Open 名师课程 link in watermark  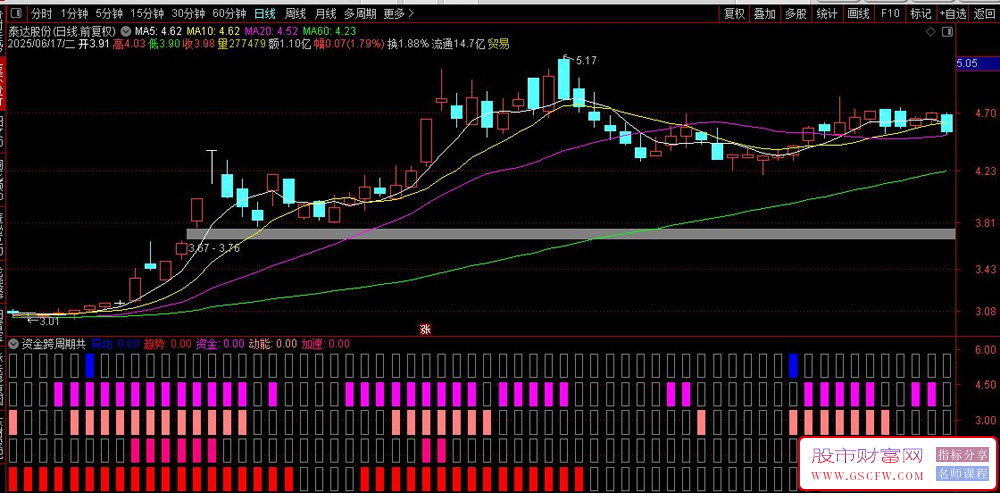(x=962, y=474)
